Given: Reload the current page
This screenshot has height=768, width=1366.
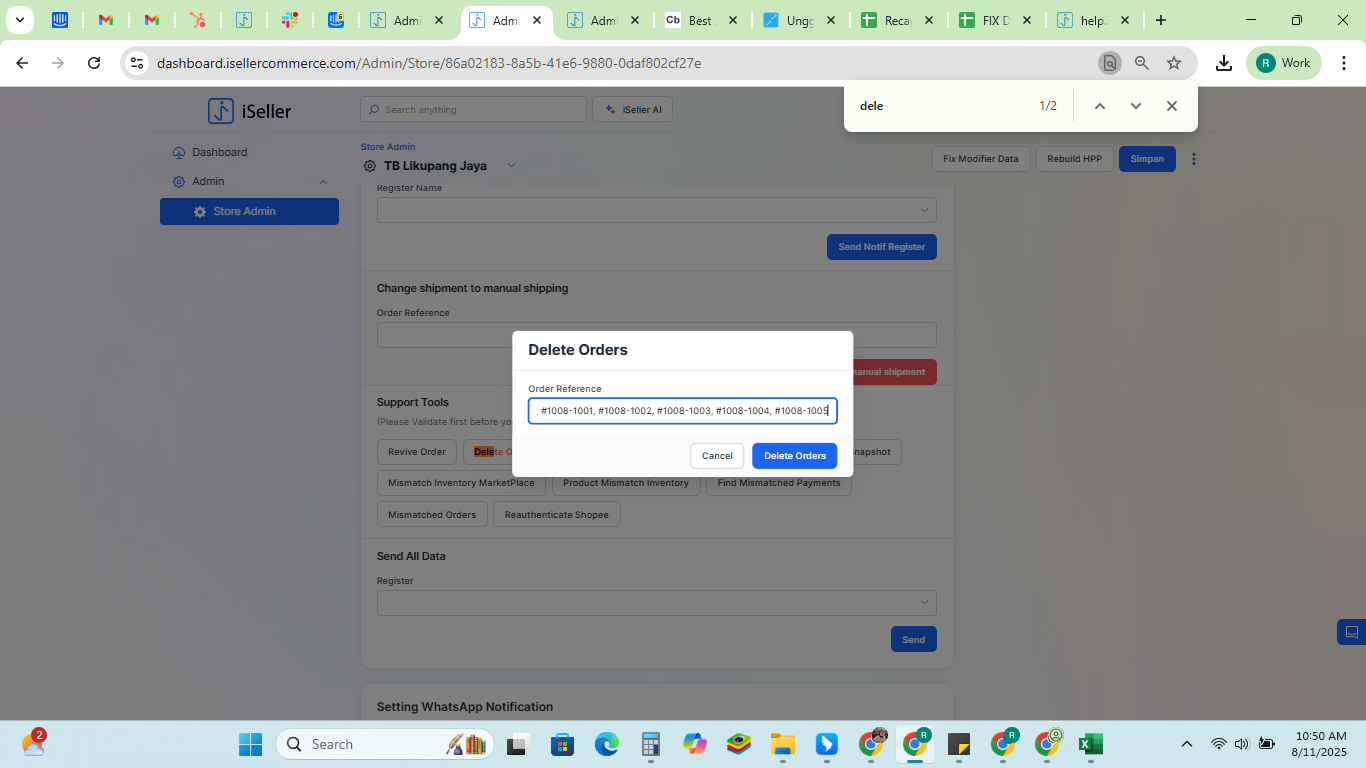Looking at the screenshot, I should [x=94, y=63].
